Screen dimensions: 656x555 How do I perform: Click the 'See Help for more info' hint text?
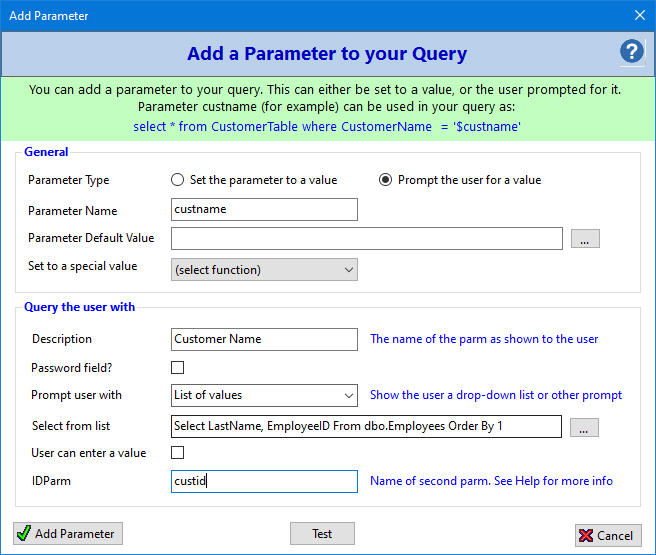pos(554,481)
